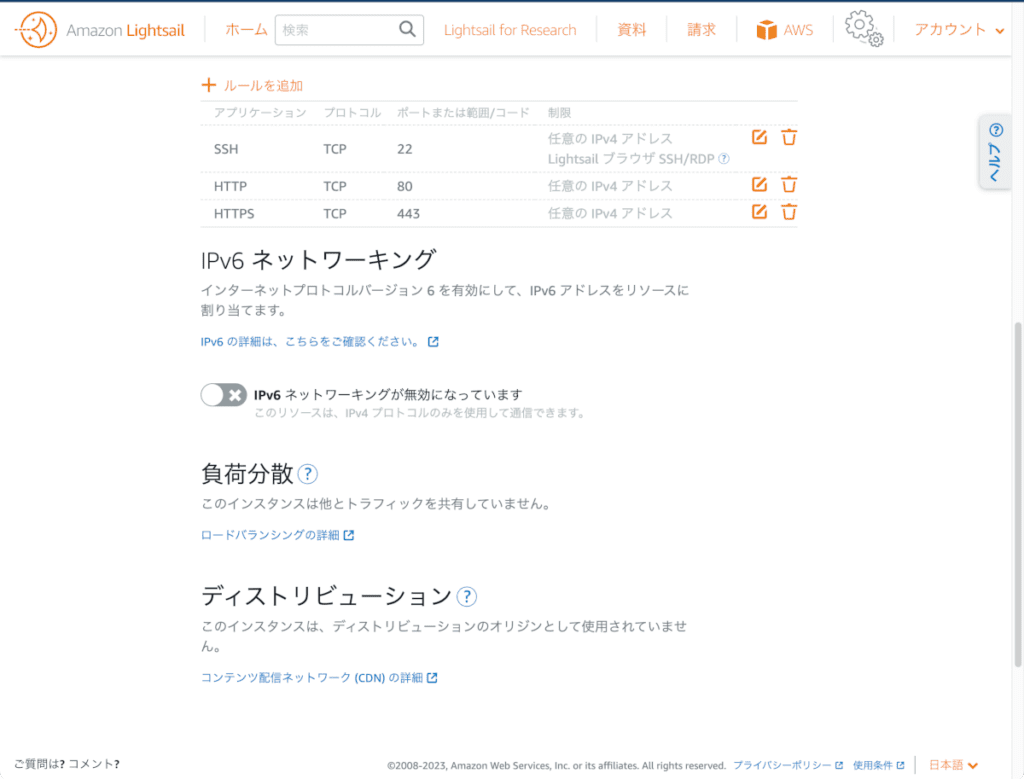Toggle the IPv6 networking switch

click(x=223, y=395)
